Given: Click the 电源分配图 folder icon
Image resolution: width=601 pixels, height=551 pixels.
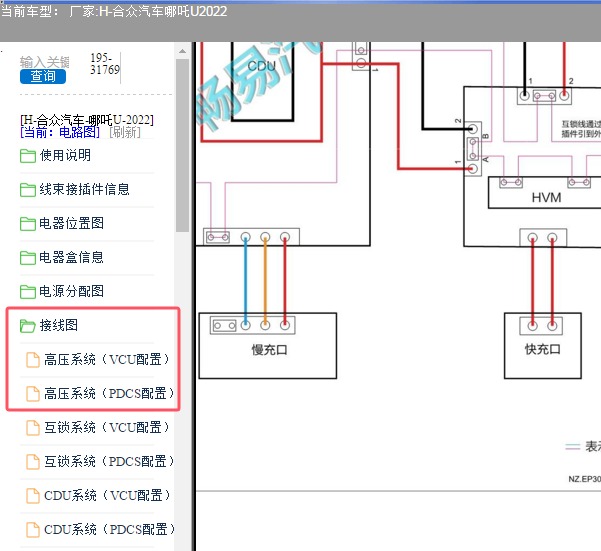Looking at the screenshot, I should pyautogui.click(x=28, y=292).
